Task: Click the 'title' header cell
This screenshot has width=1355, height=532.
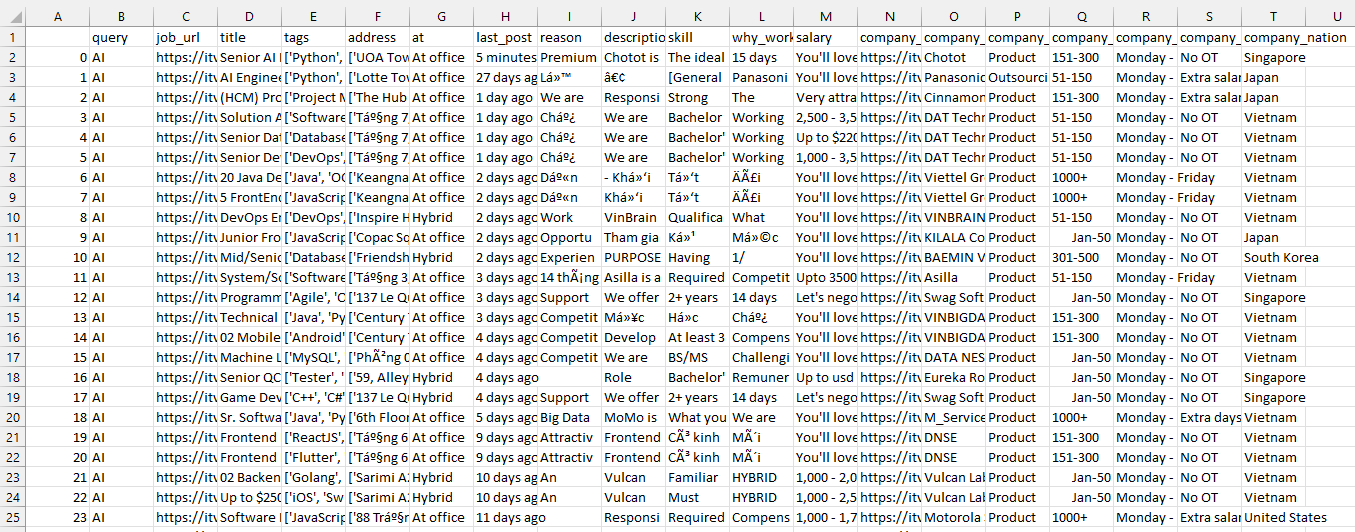Action: pos(249,37)
